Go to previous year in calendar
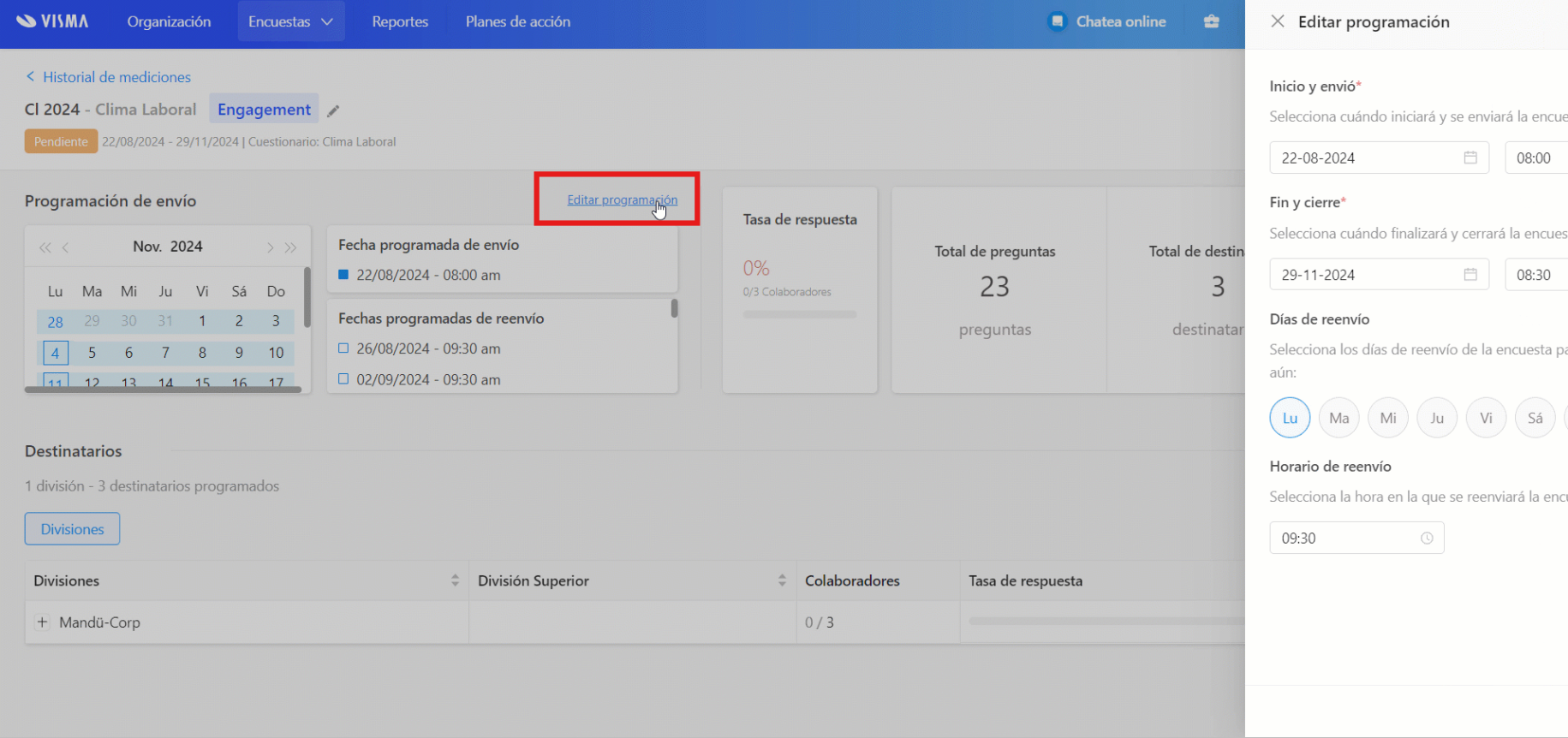The image size is (1568, 738). [x=45, y=247]
